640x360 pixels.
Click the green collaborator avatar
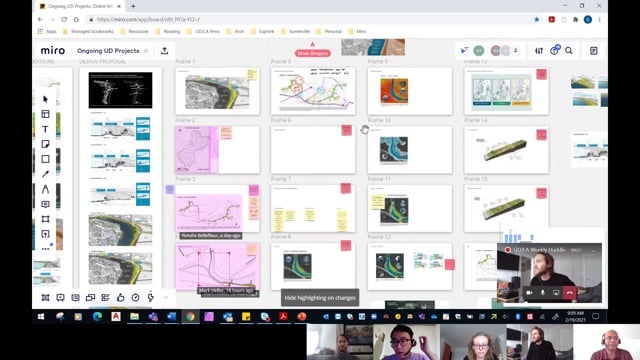[x=479, y=51]
